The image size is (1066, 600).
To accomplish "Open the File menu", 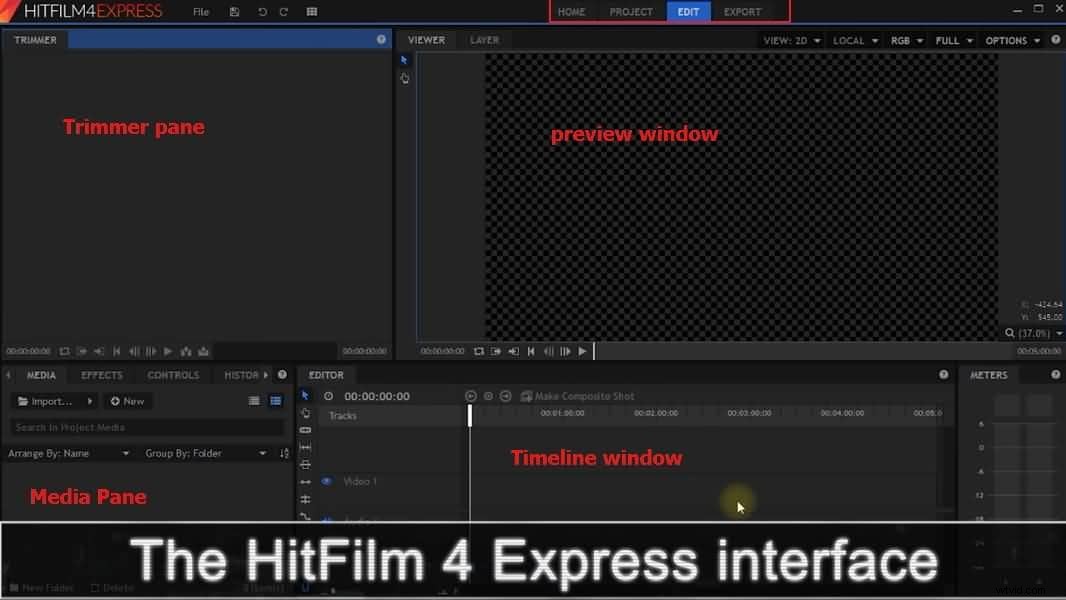I will (x=200, y=12).
